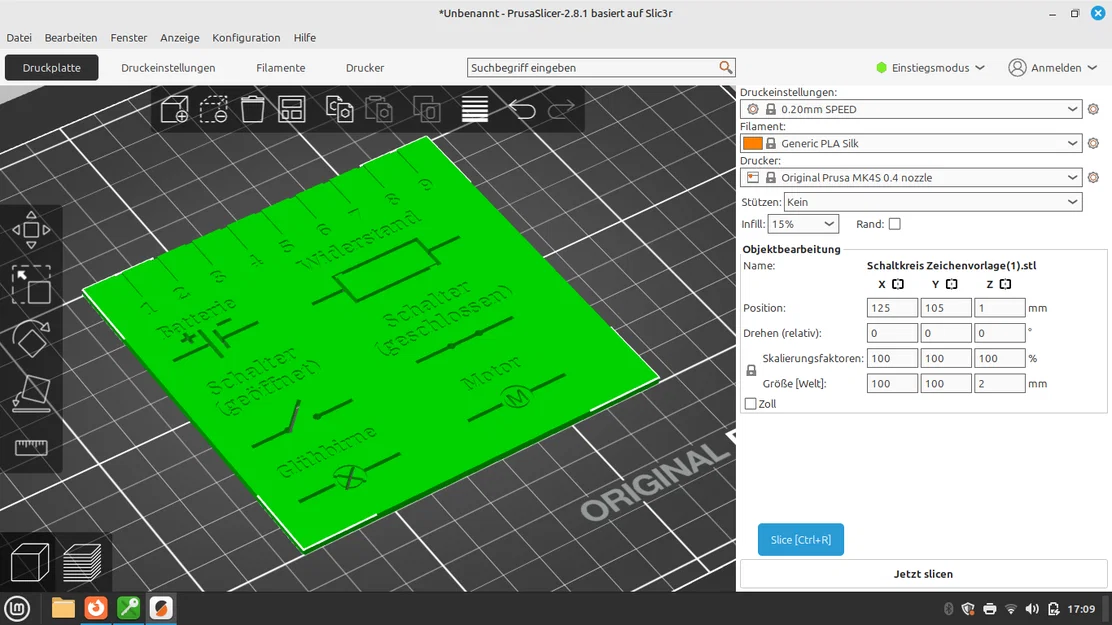Click the volume icon in system tray

(x=1033, y=609)
